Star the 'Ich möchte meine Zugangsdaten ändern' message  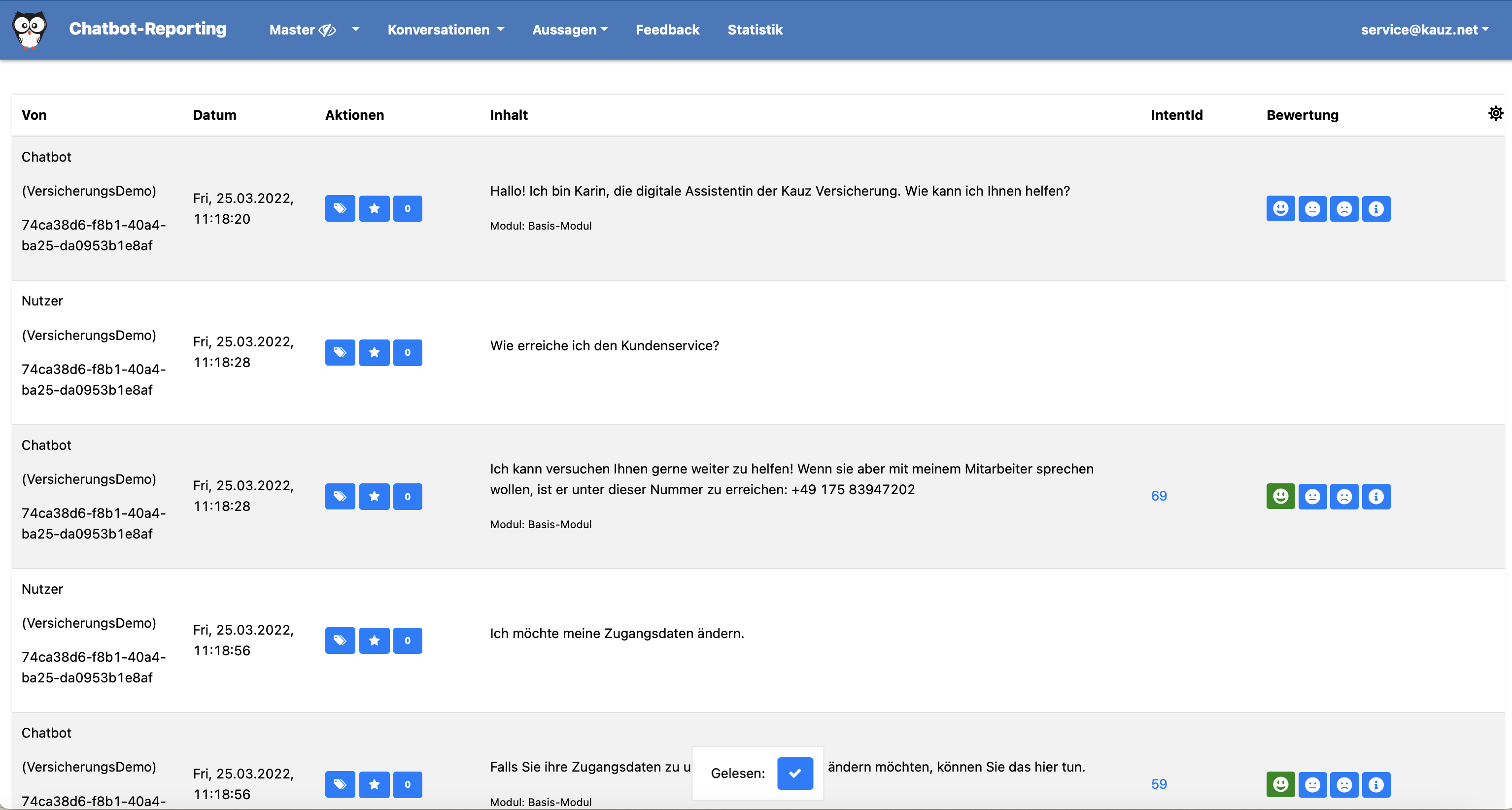tap(374, 641)
